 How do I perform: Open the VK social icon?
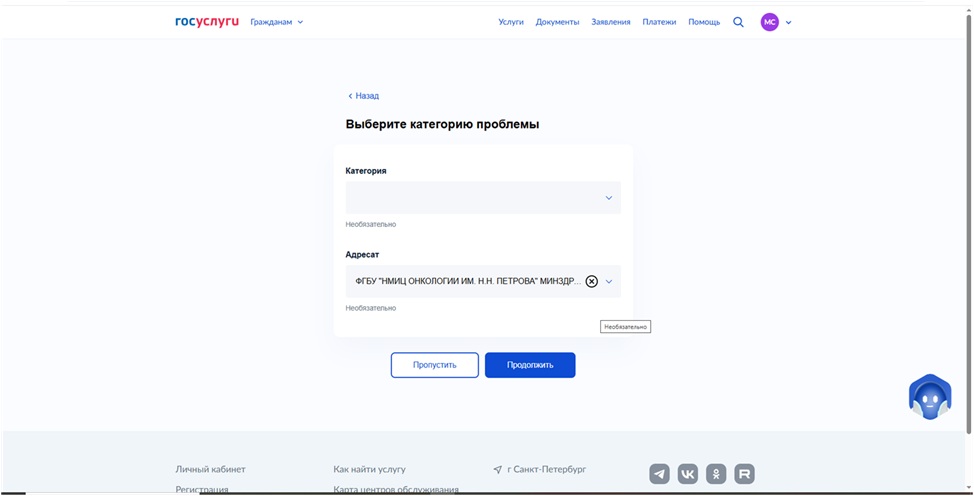[688, 474]
